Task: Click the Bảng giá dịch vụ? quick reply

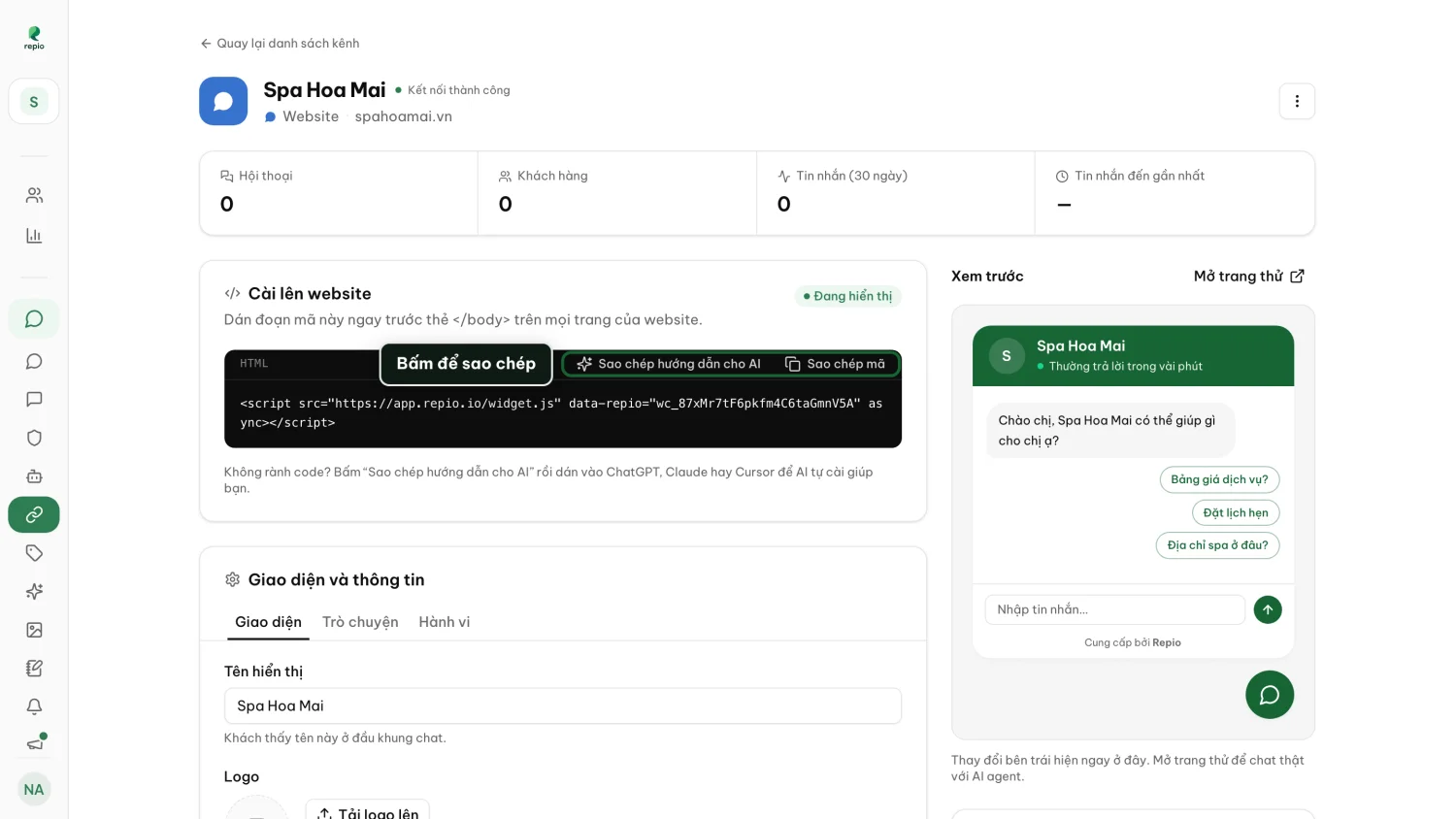Action: 1219,479
